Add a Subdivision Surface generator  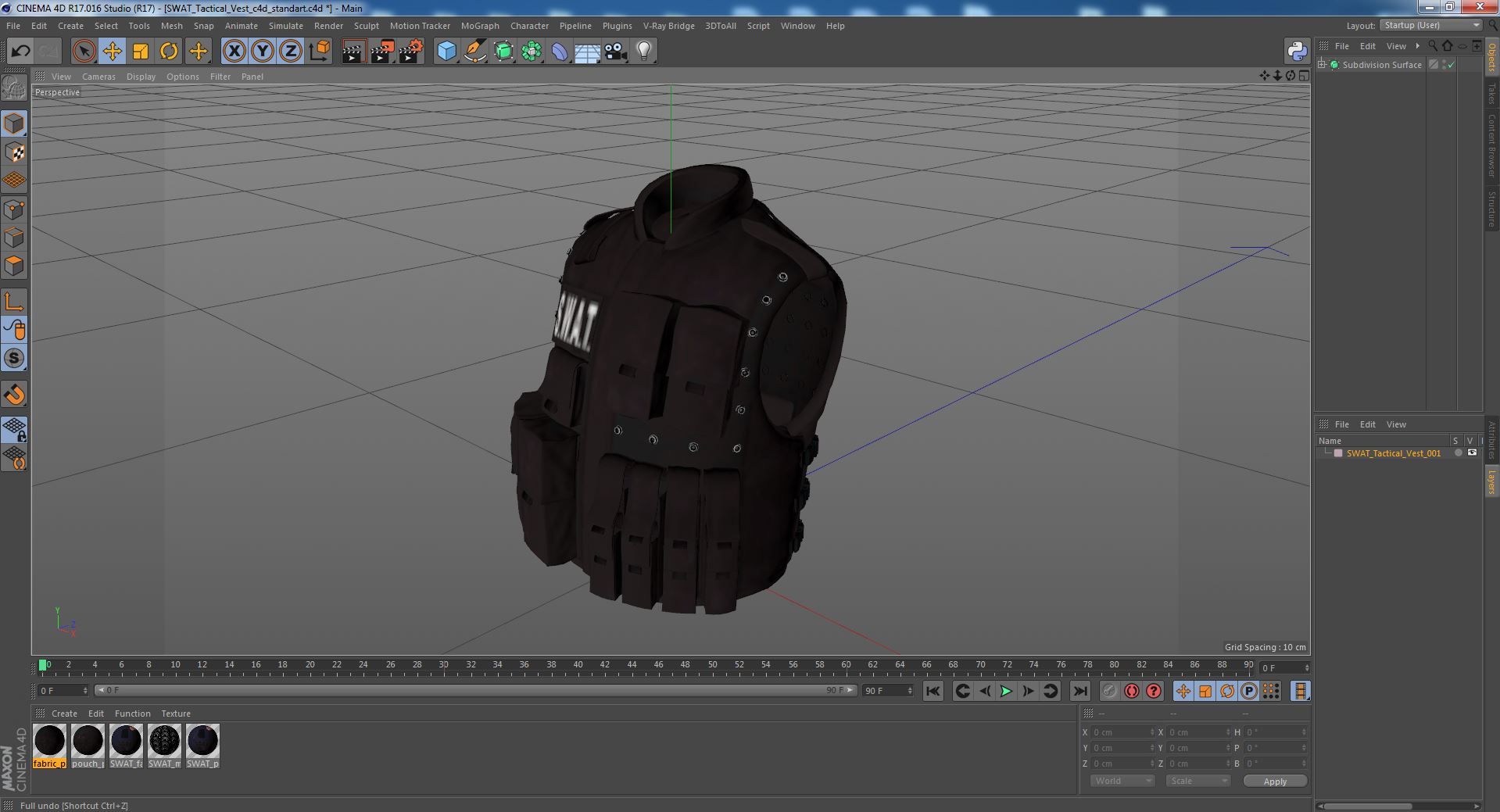tap(503, 52)
